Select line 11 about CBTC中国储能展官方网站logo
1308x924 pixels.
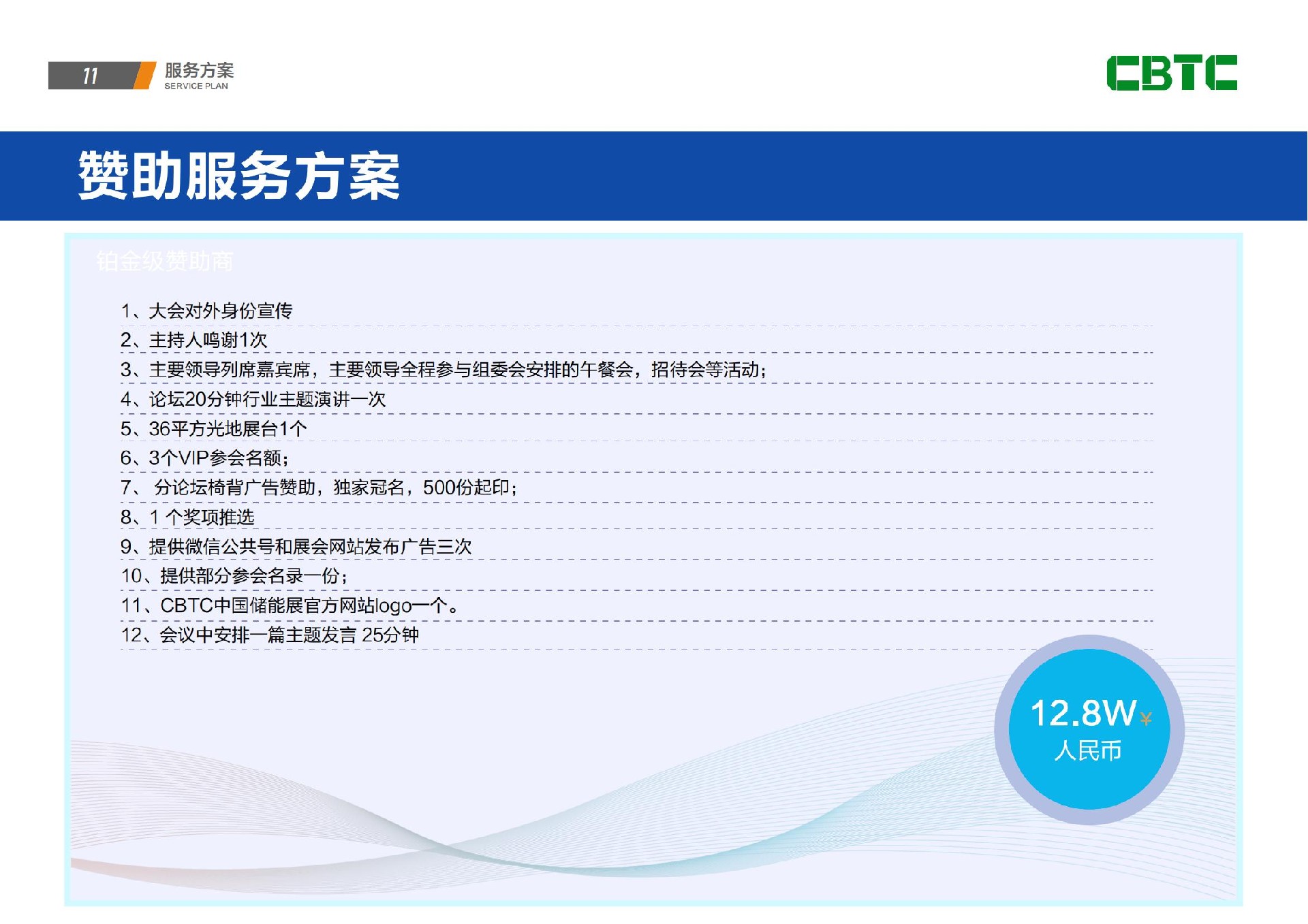pos(290,605)
